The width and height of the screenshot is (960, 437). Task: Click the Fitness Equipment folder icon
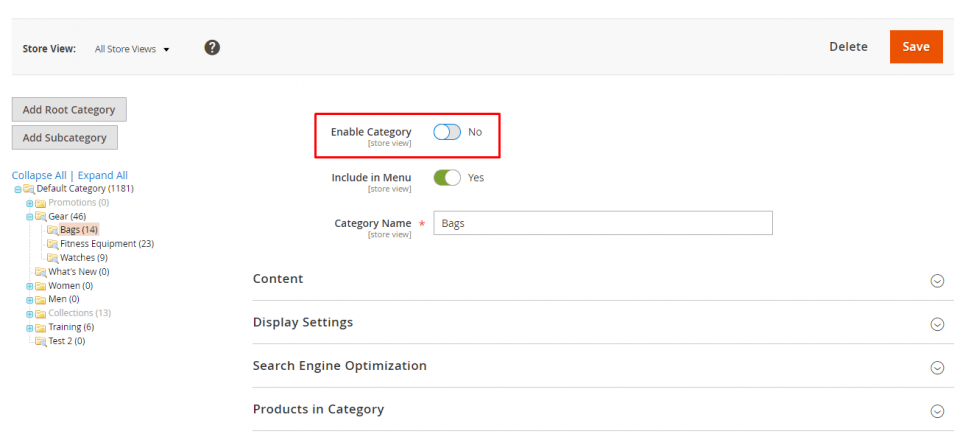53,244
